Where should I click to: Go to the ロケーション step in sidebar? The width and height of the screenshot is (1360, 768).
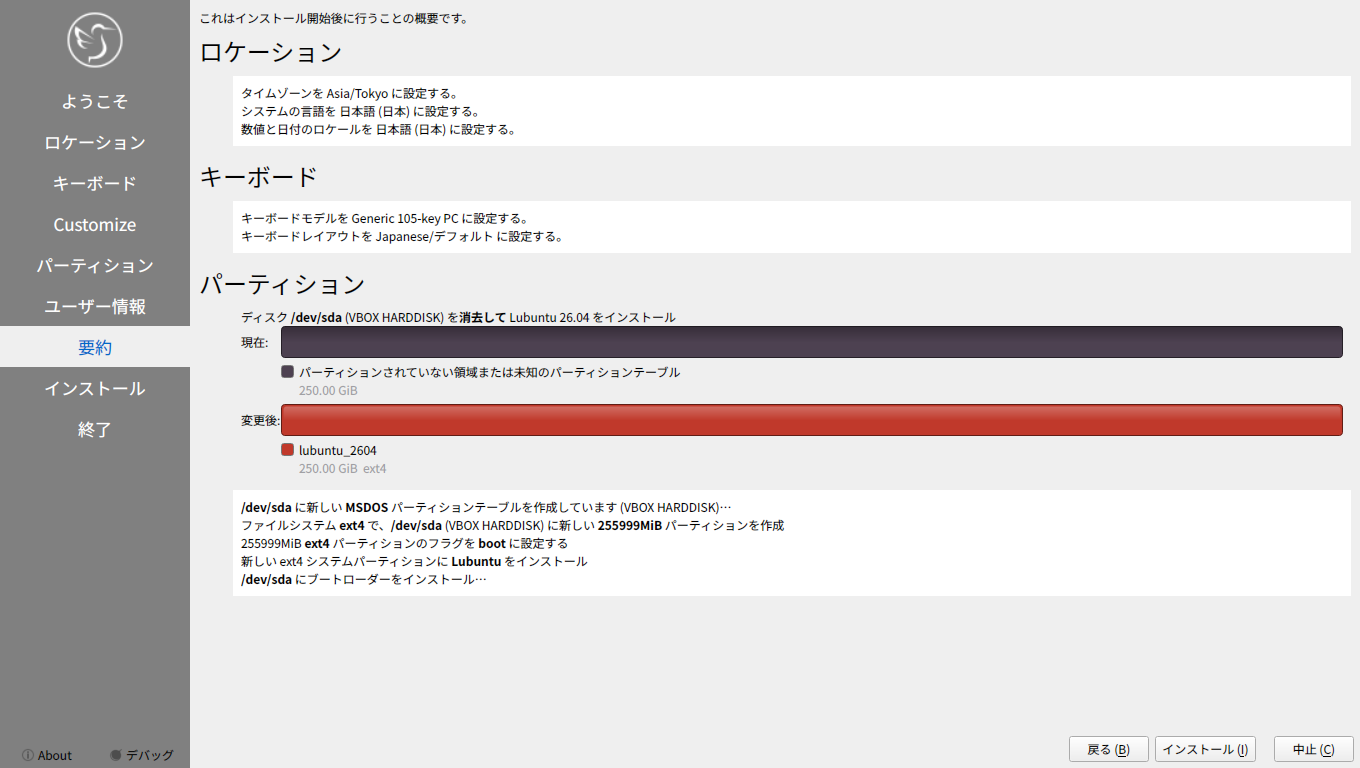[95, 142]
